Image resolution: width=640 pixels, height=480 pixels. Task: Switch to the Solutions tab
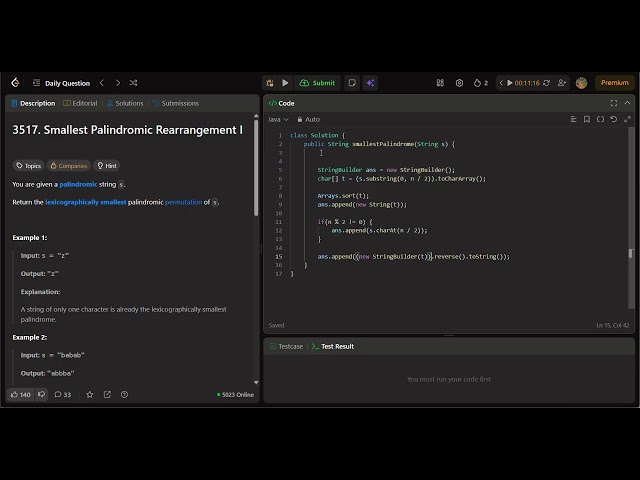coord(125,103)
